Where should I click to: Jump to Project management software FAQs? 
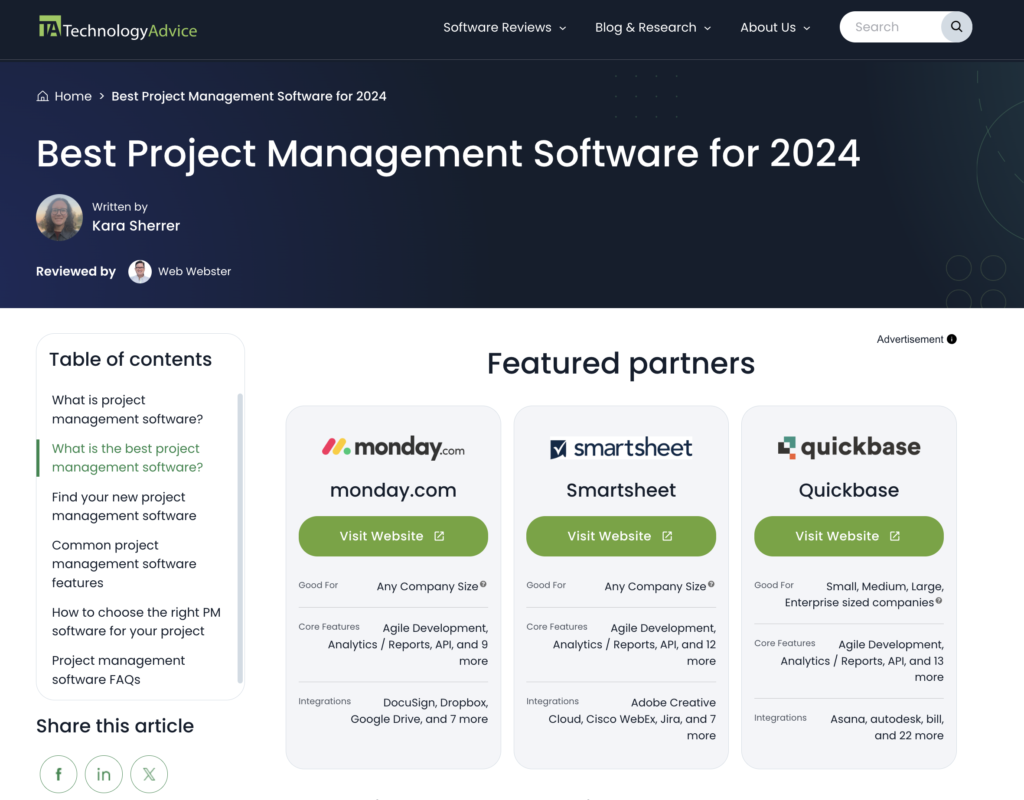tap(118, 670)
